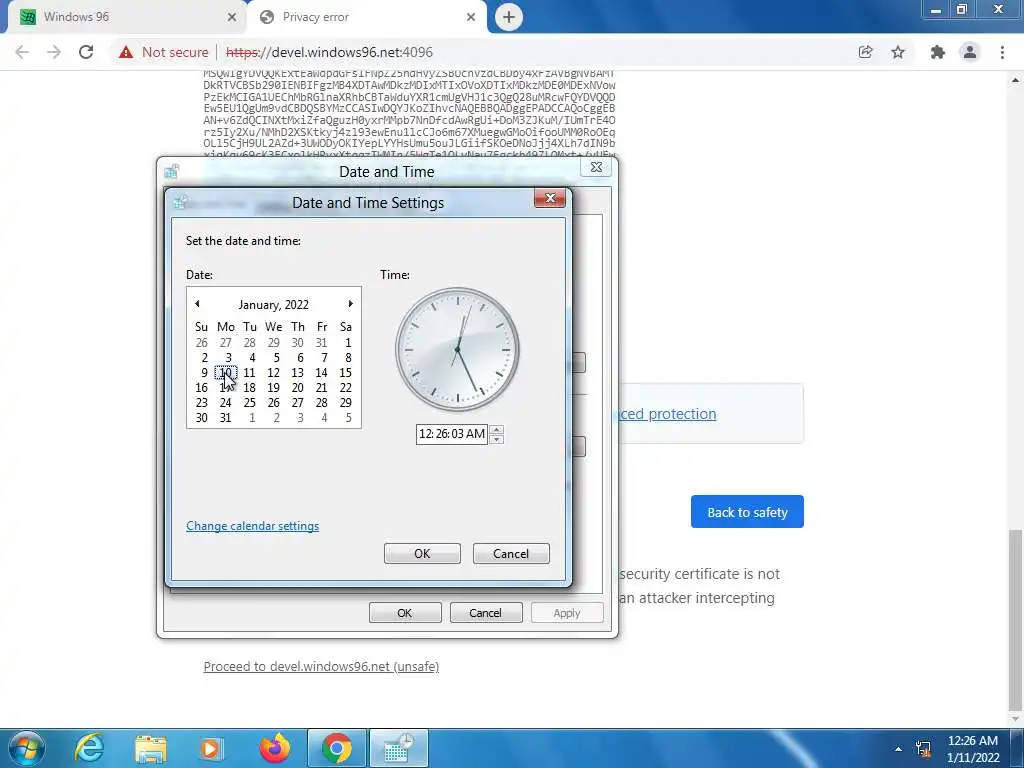This screenshot has height=768, width=1024.
Task: Switch to the Privacy error tab
Action: 366,17
